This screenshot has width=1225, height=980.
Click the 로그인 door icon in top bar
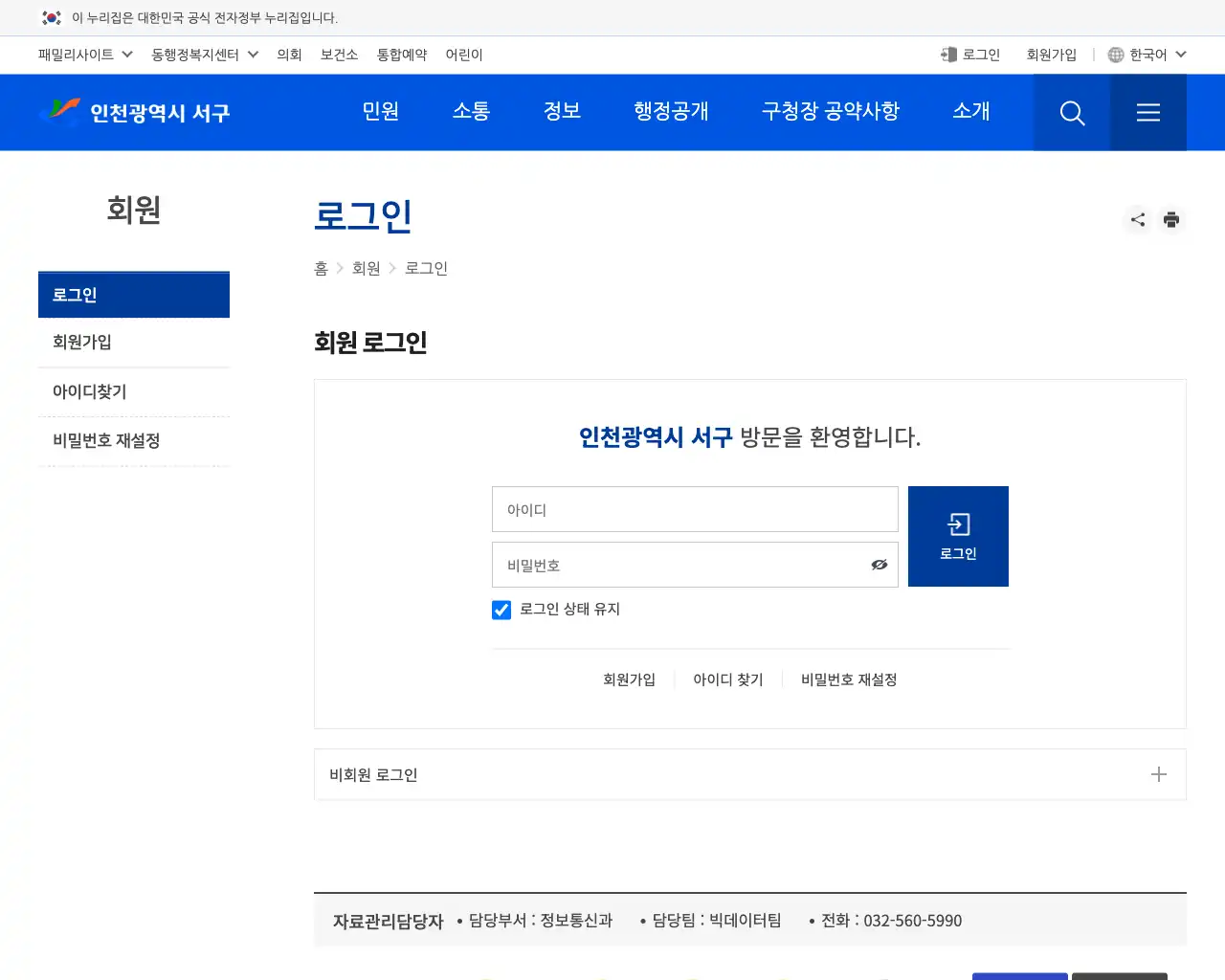(947, 55)
